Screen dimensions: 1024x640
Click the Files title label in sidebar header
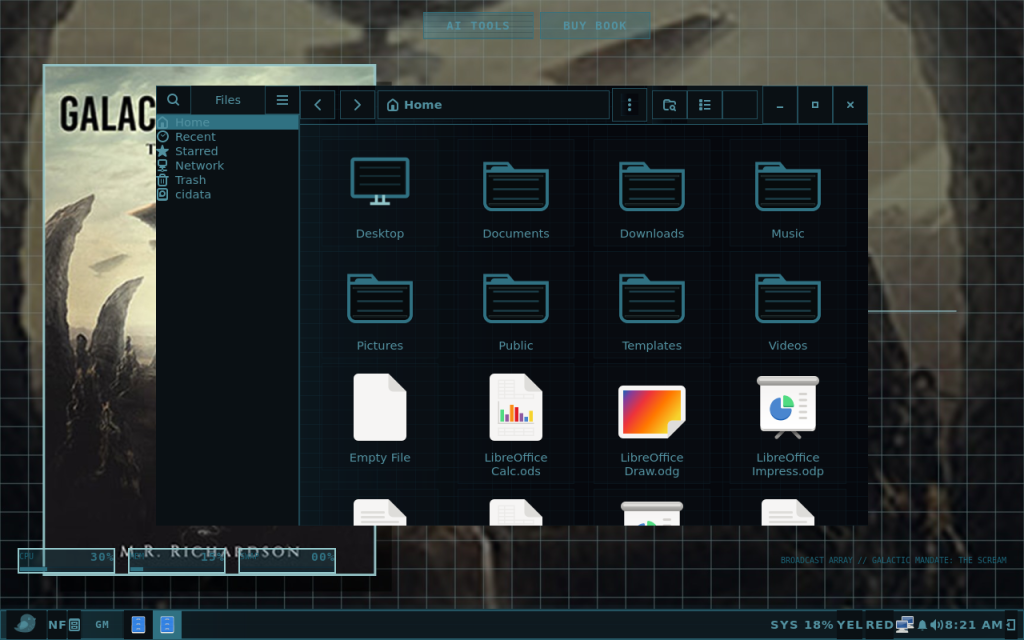pos(227,100)
